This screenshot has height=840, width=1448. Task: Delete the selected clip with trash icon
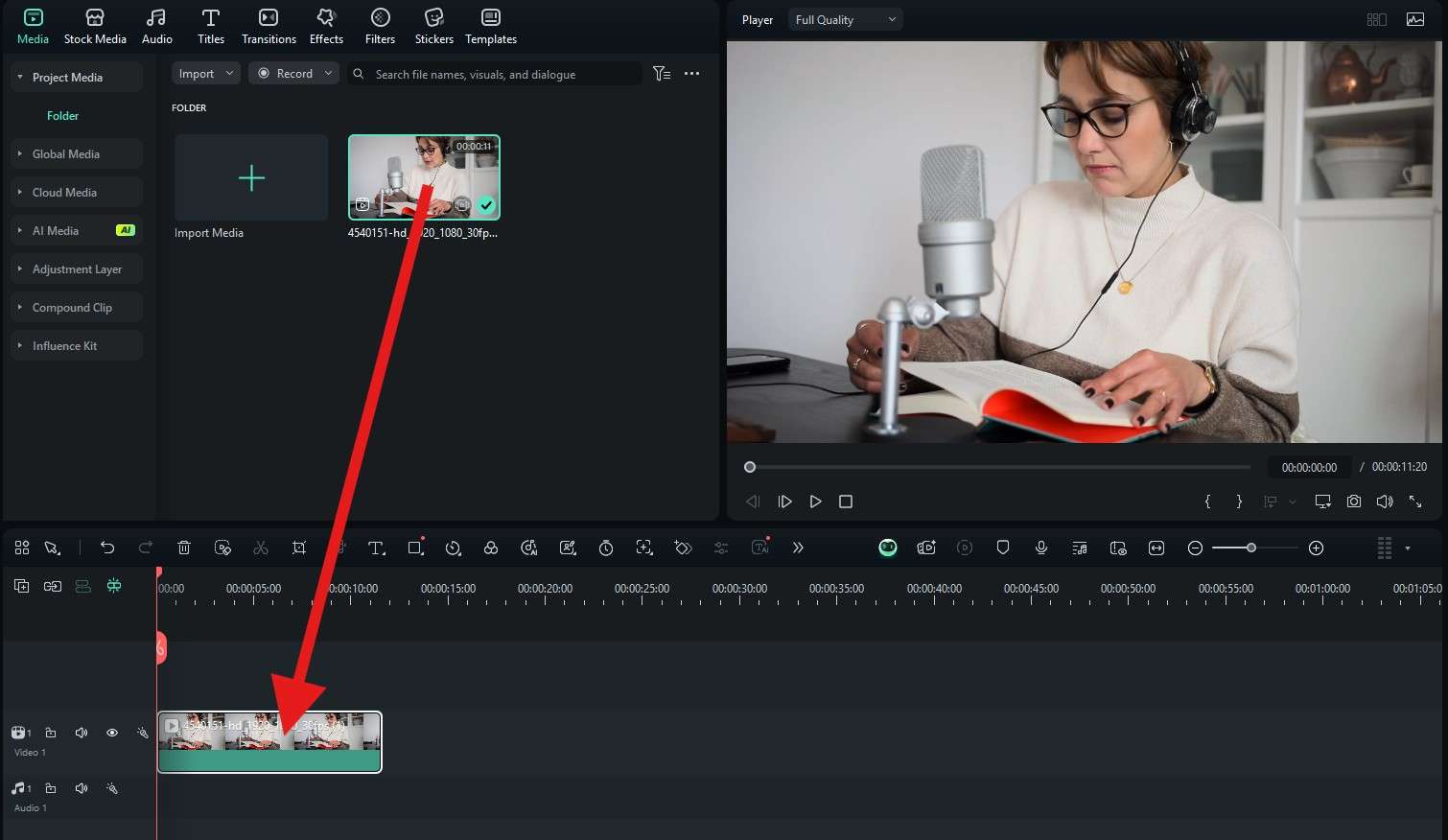(184, 548)
